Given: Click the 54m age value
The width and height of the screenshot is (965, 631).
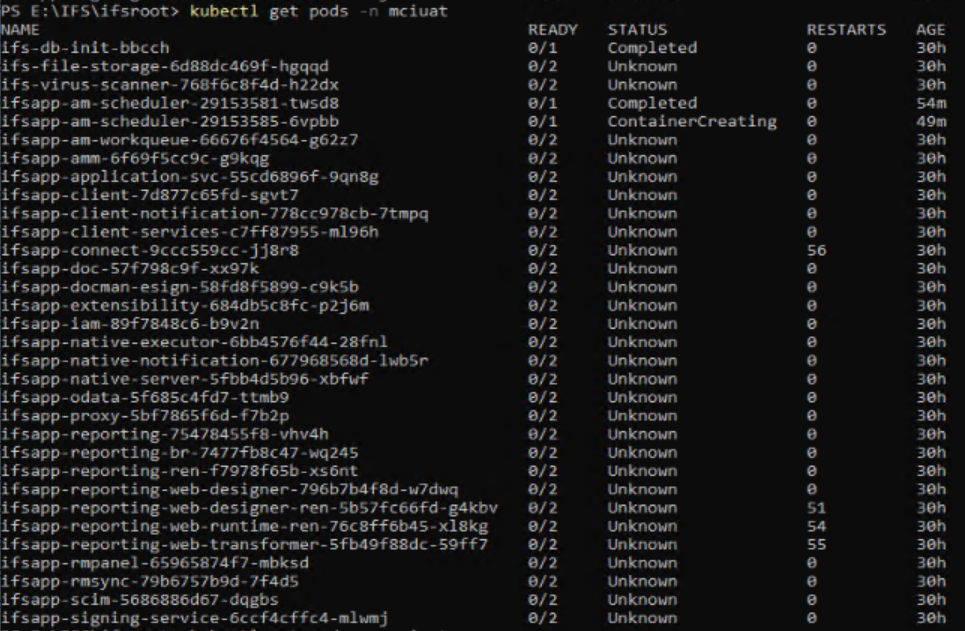Looking at the screenshot, I should [x=931, y=103].
